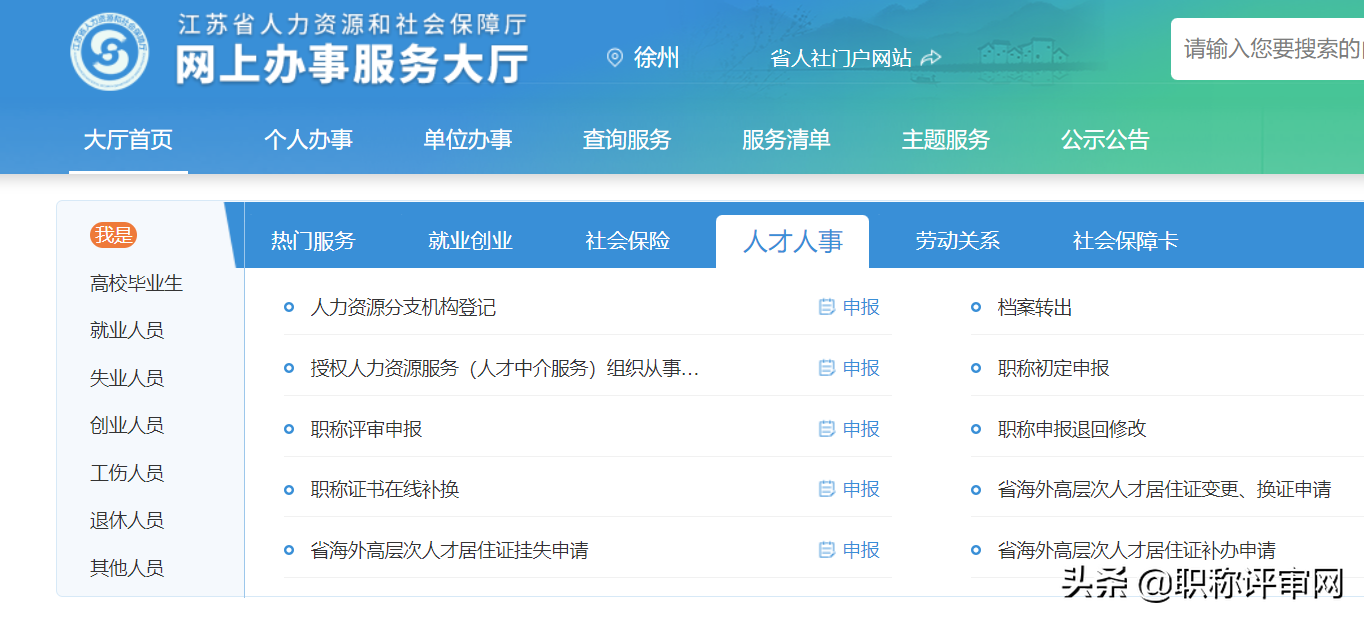This screenshot has height=619, width=1364.
Task: Click the search input field
Action: point(1270,47)
